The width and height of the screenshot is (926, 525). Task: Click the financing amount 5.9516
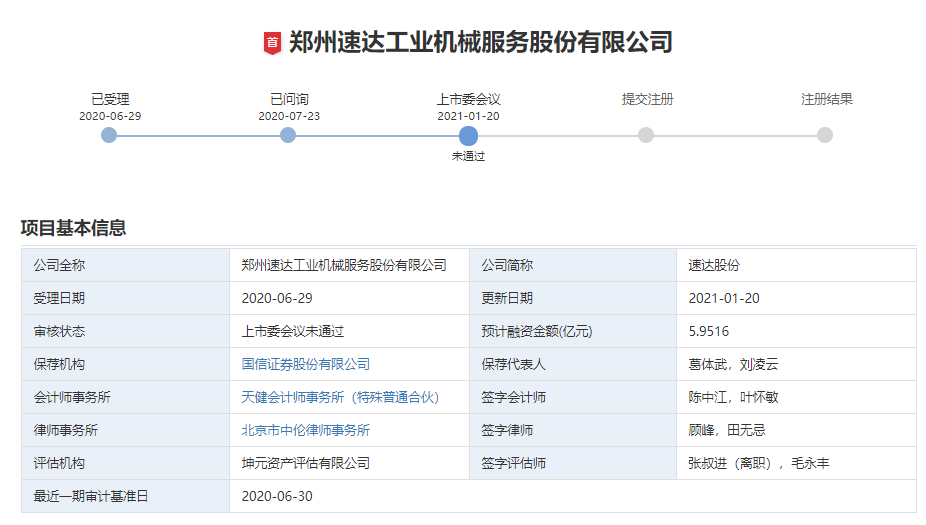[x=709, y=331]
